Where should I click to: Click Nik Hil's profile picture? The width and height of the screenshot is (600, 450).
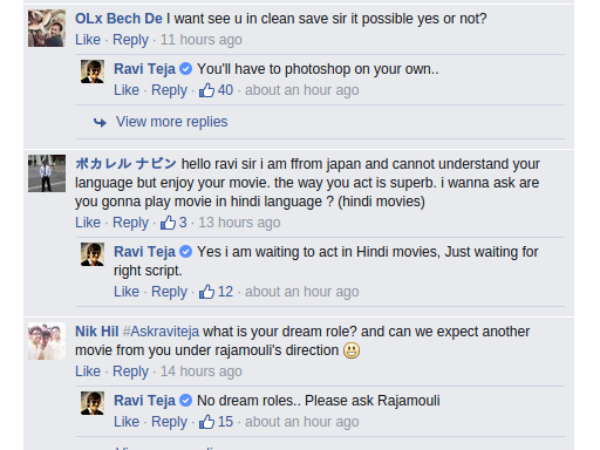point(46,342)
